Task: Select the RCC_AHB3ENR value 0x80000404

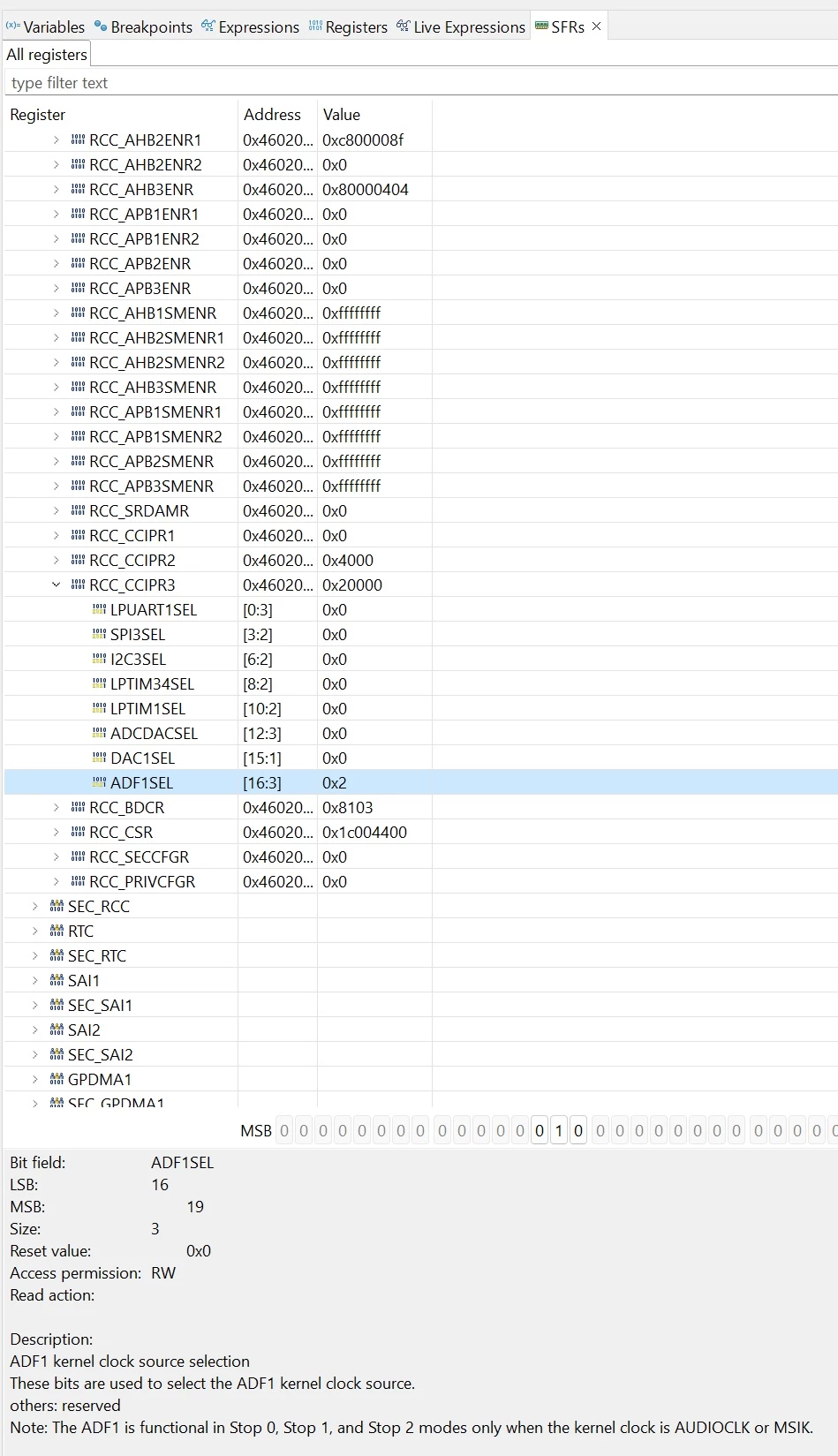Action: pyautogui.click(x=366, y=189)
